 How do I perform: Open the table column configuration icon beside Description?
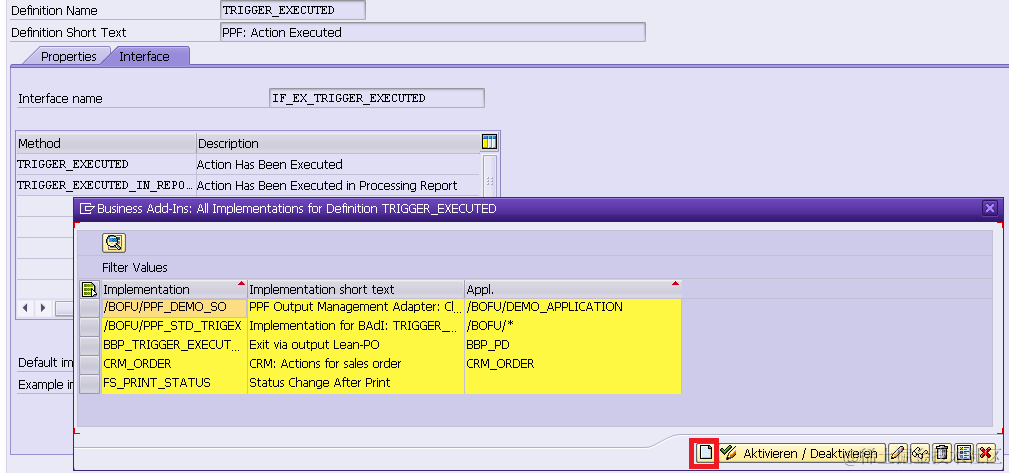(489, 142)
